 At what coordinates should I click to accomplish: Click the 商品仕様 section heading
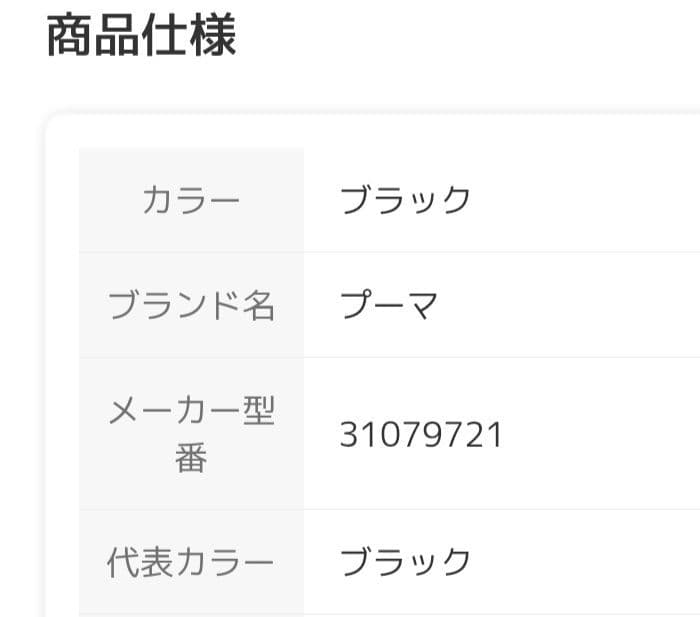click(141, 37)
